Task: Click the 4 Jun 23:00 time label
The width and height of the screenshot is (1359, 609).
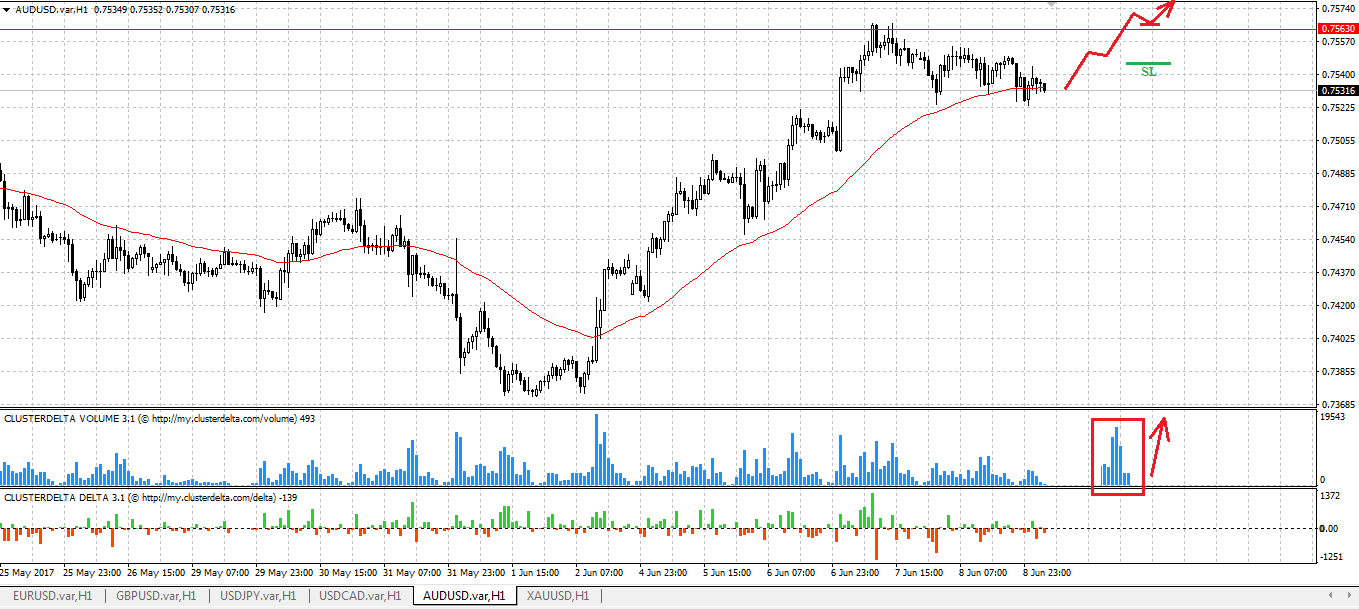Action: (x=663, y=574)
